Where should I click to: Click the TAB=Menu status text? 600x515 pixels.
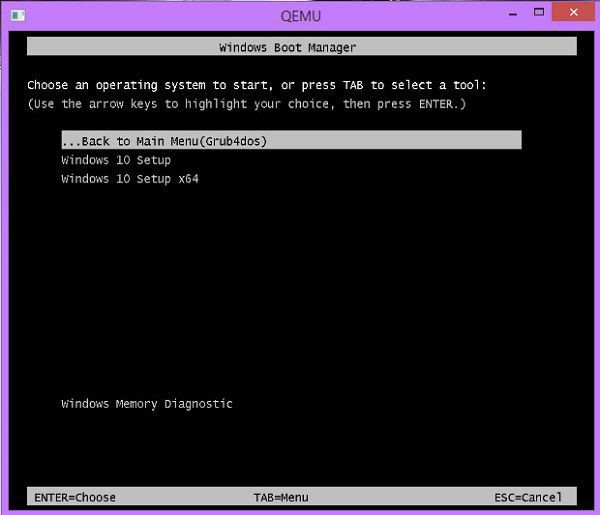[x=281, y=497]
